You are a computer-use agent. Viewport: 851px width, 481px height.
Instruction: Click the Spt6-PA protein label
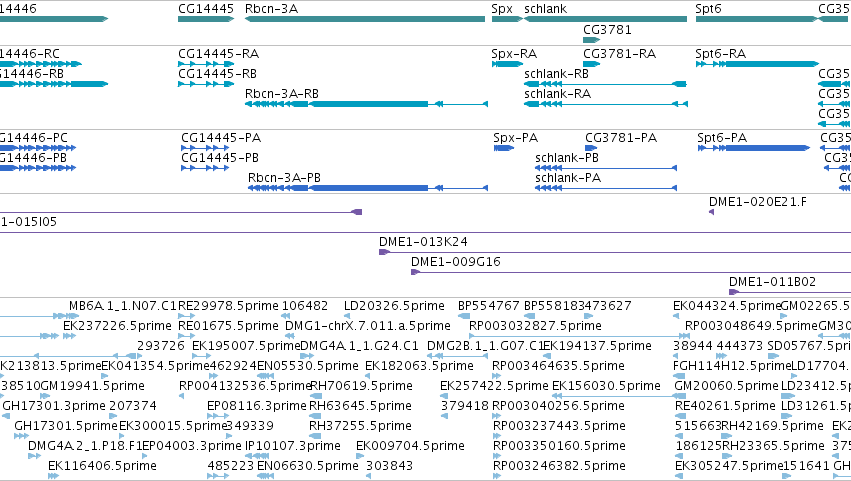coord(722,138)
